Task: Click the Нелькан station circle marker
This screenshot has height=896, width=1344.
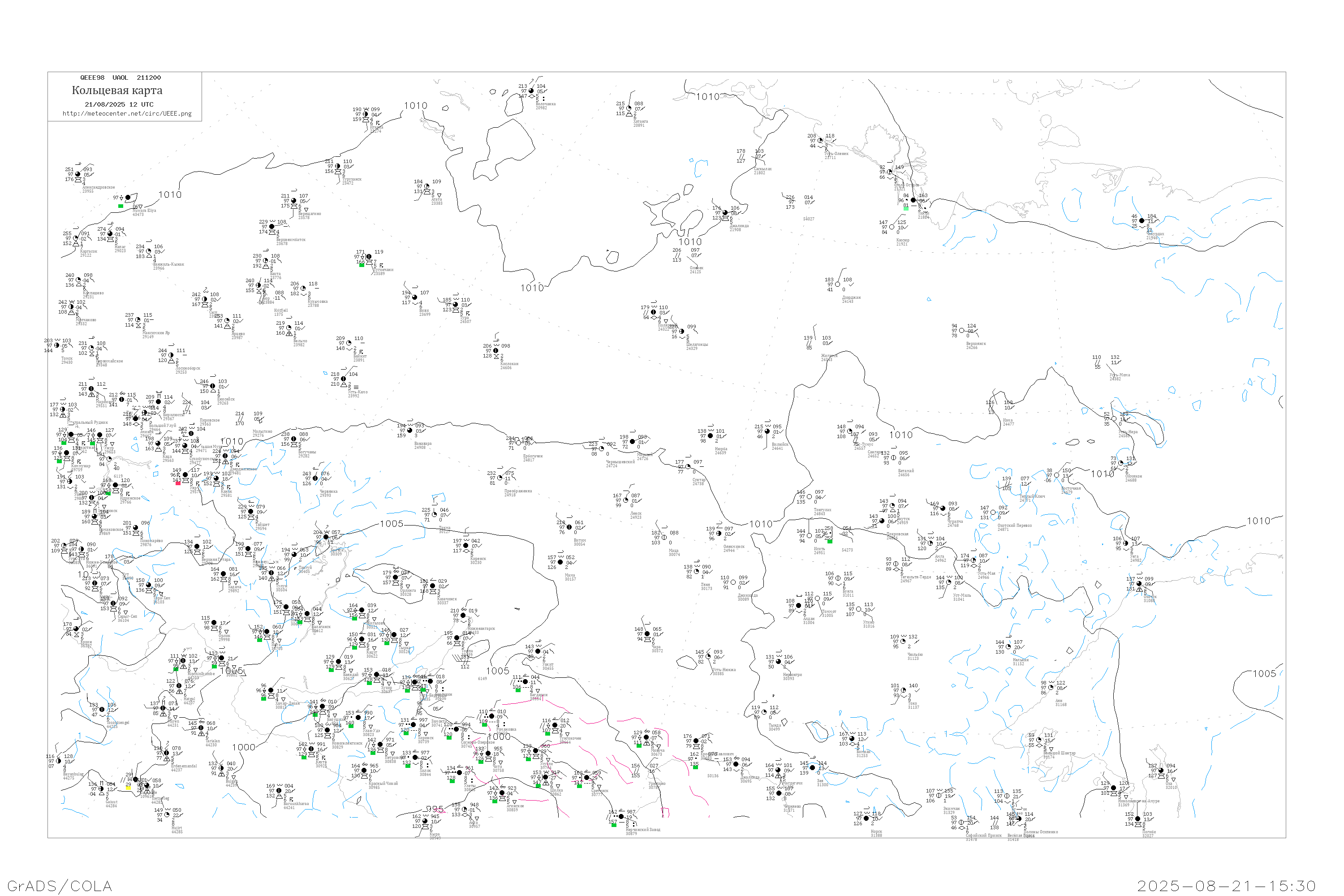Action: (1008, 647)
